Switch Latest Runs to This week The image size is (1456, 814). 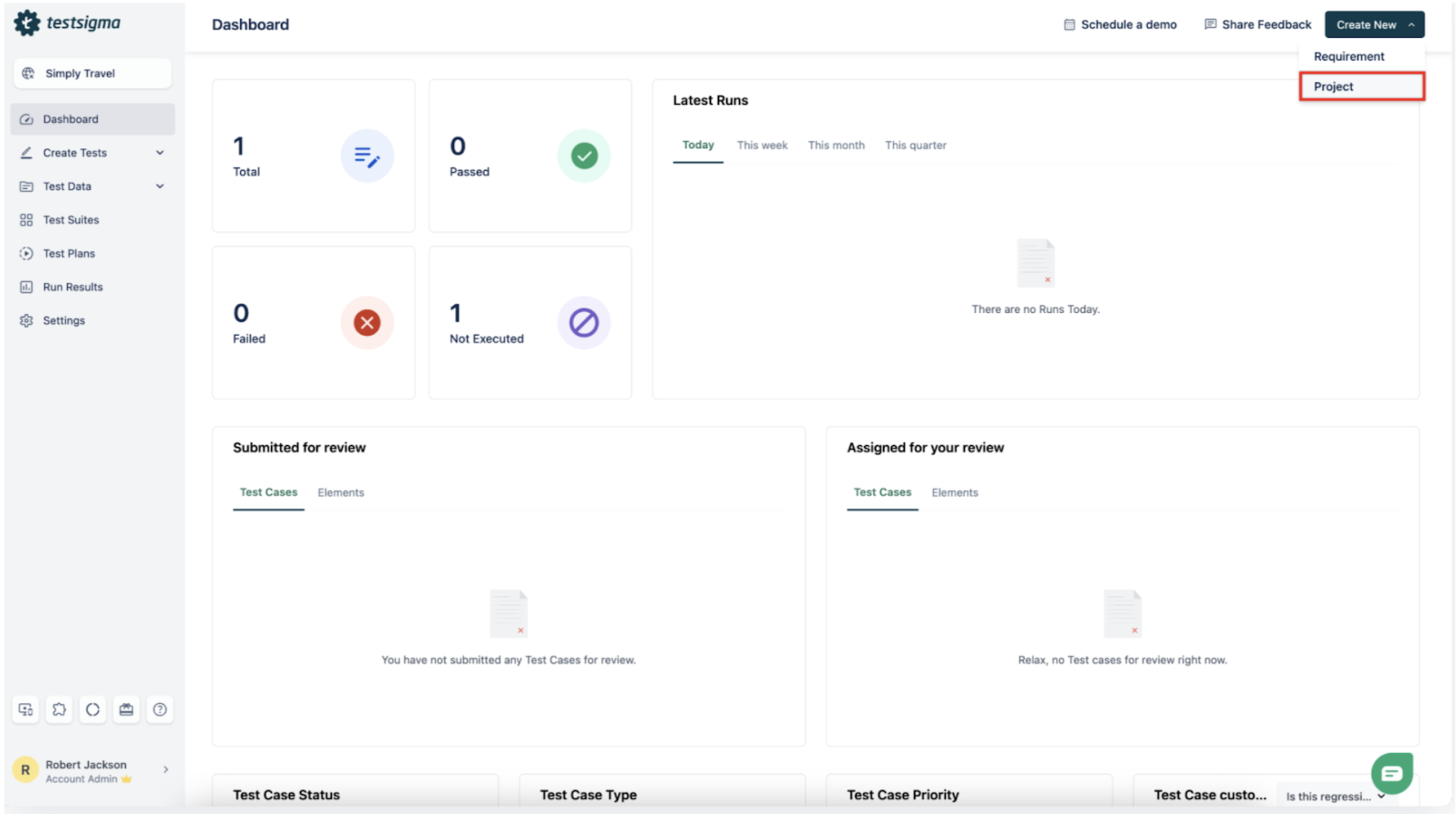tap(762, 146)
